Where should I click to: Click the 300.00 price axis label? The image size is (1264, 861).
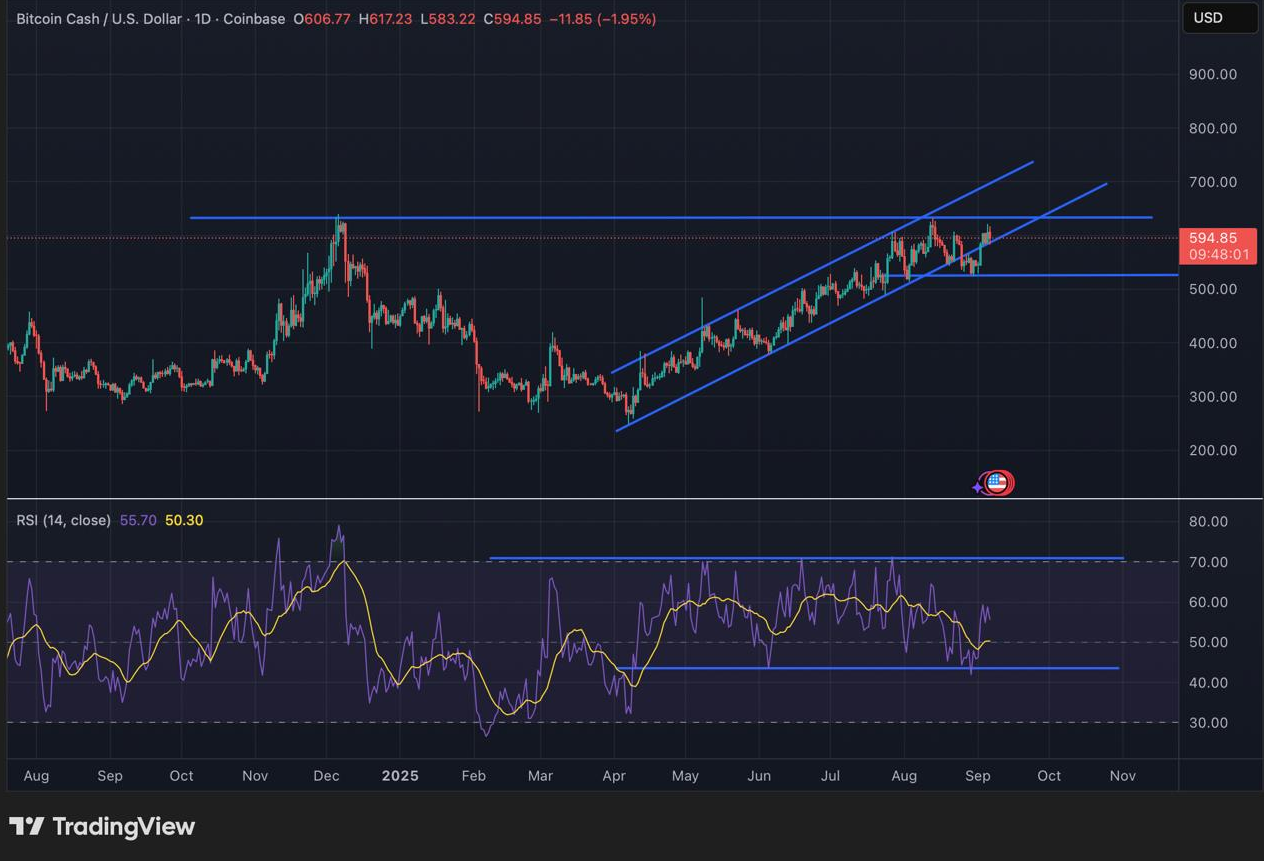click(x=1212, y=396)
